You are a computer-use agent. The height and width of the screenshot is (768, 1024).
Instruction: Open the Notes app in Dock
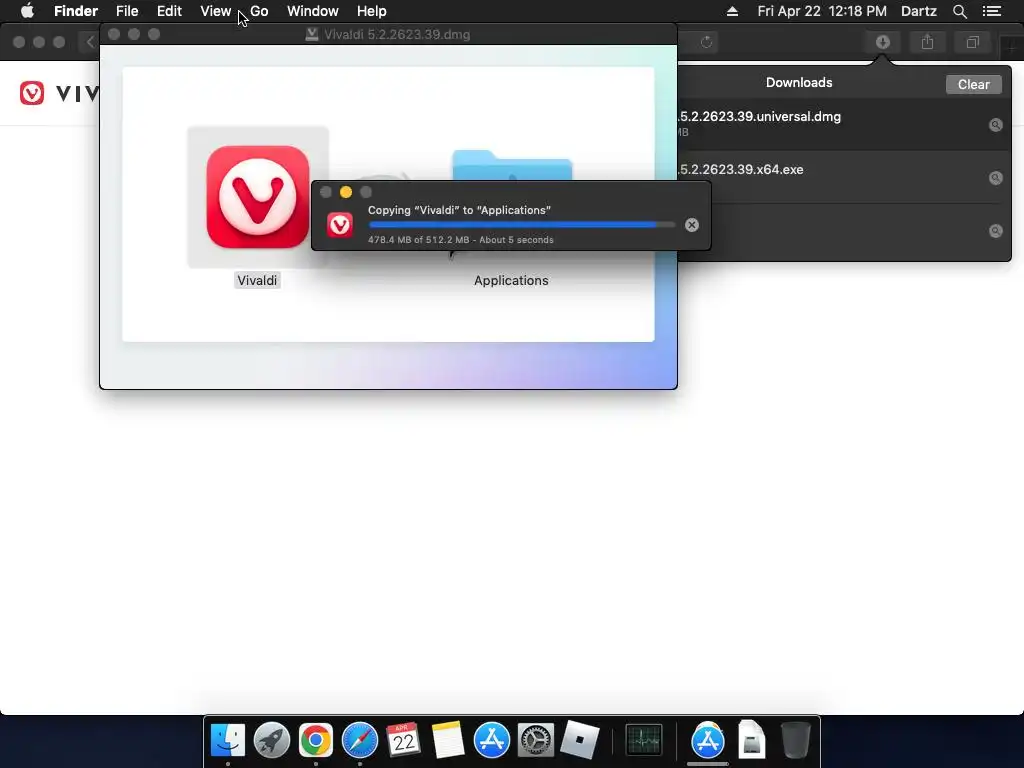pos(447,740)
